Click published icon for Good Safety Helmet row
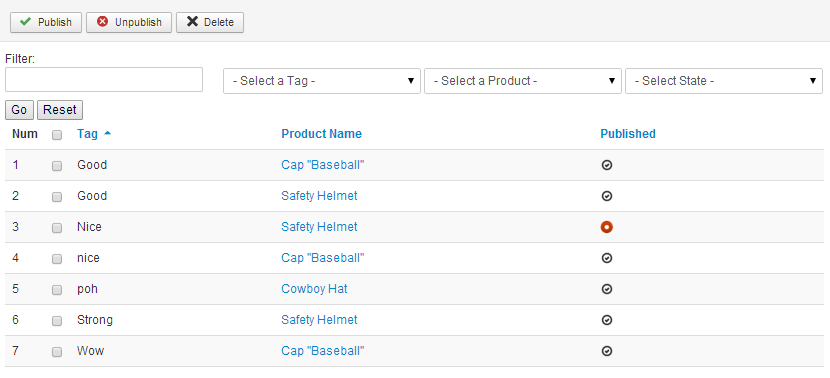 607,196
